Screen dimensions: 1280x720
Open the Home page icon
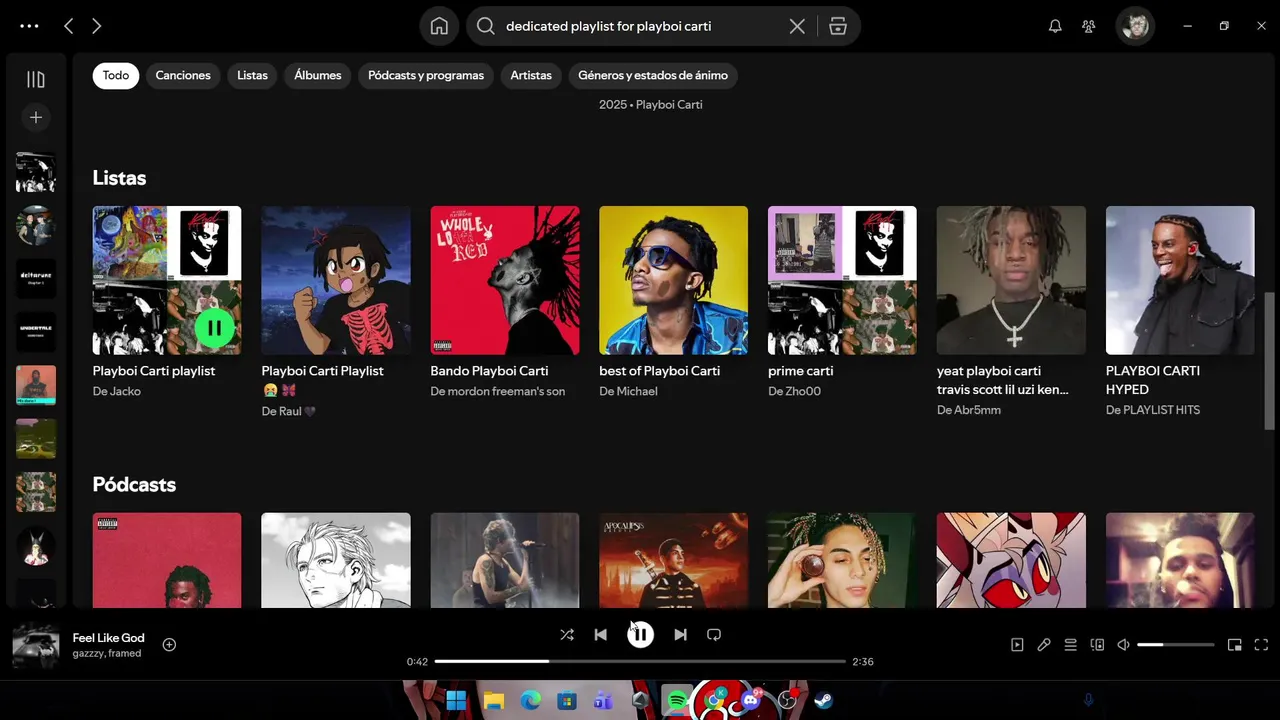click(439, 26)
